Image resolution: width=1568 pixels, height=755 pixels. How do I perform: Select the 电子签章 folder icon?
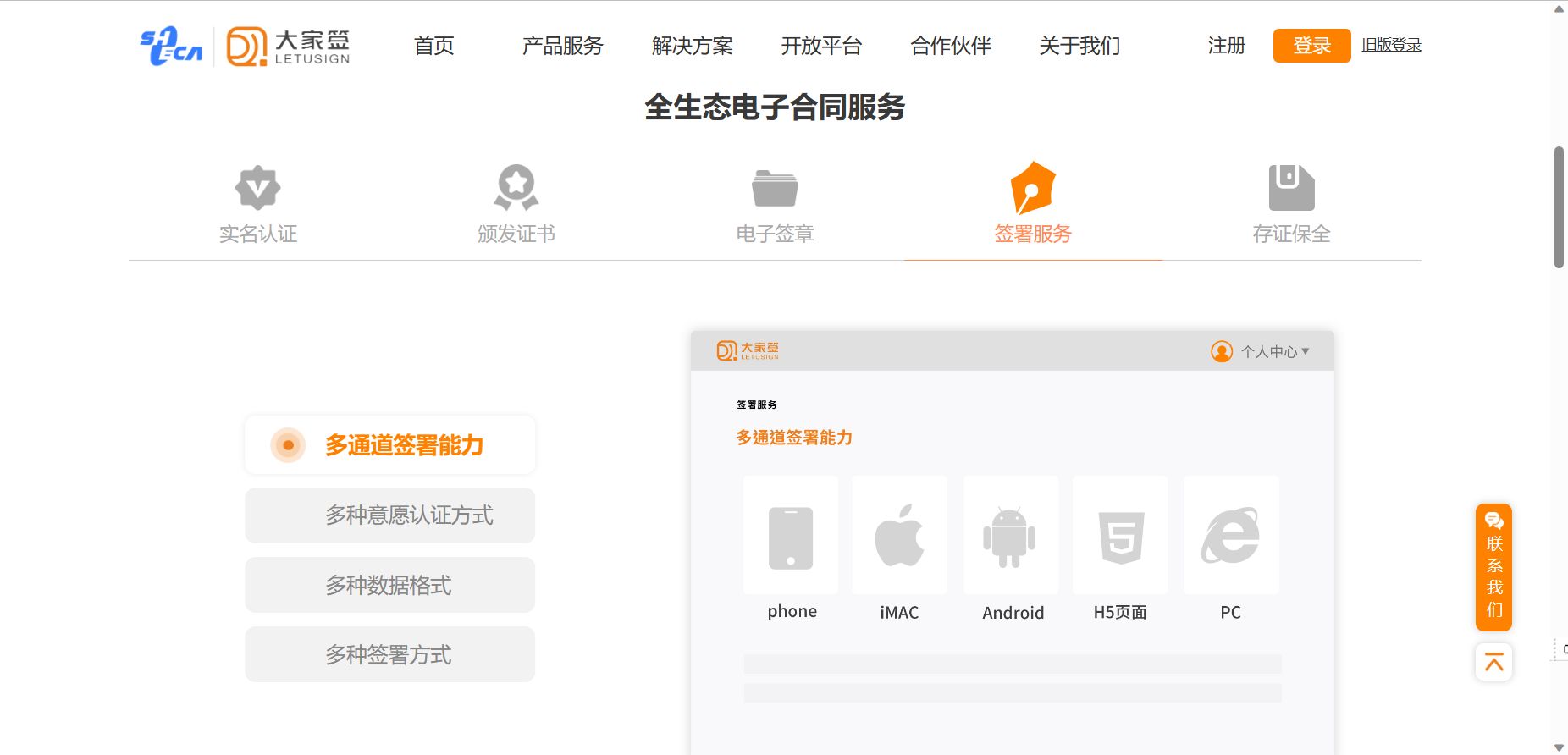pos(775,188)
